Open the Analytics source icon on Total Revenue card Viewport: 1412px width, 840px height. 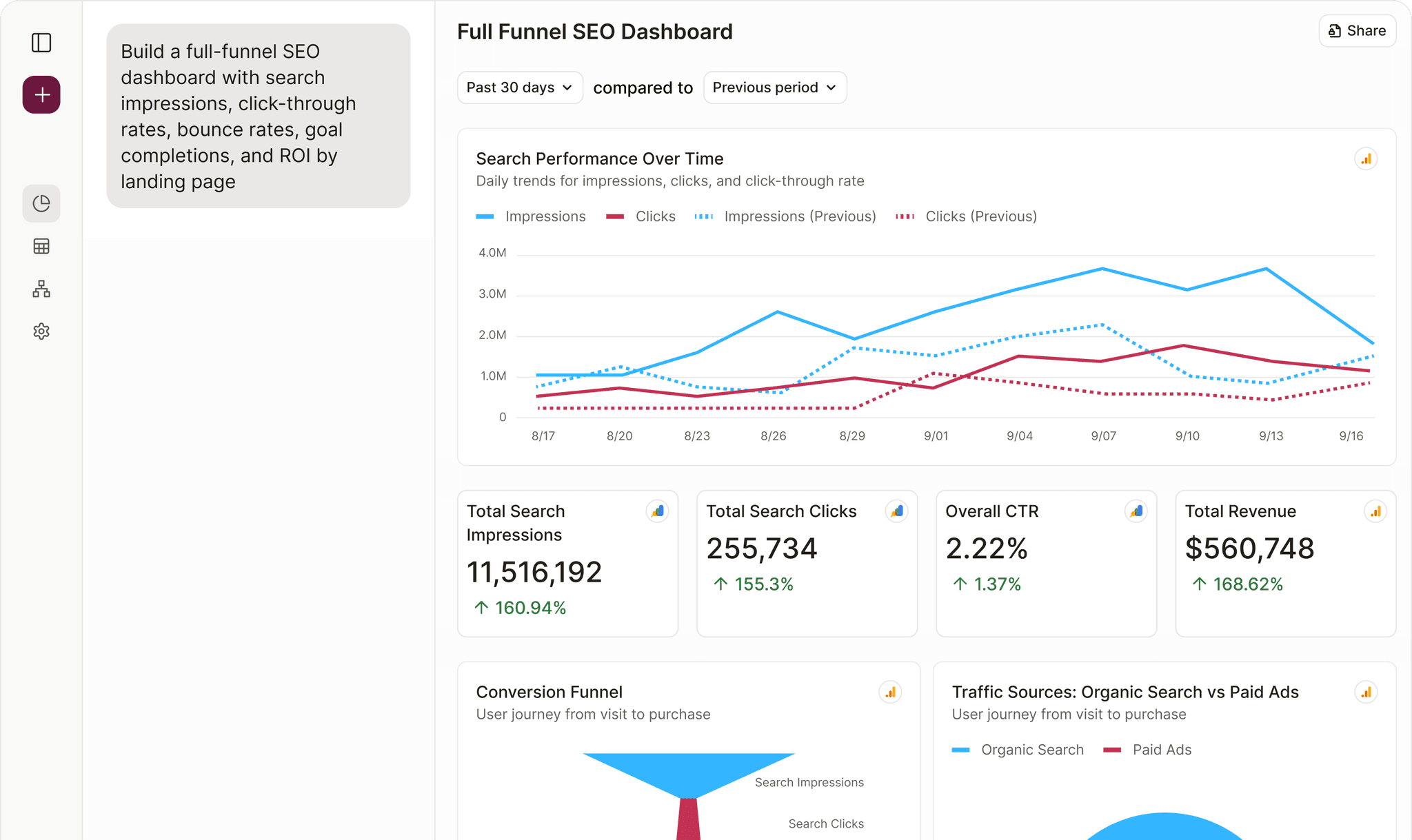click(1376, 511)
